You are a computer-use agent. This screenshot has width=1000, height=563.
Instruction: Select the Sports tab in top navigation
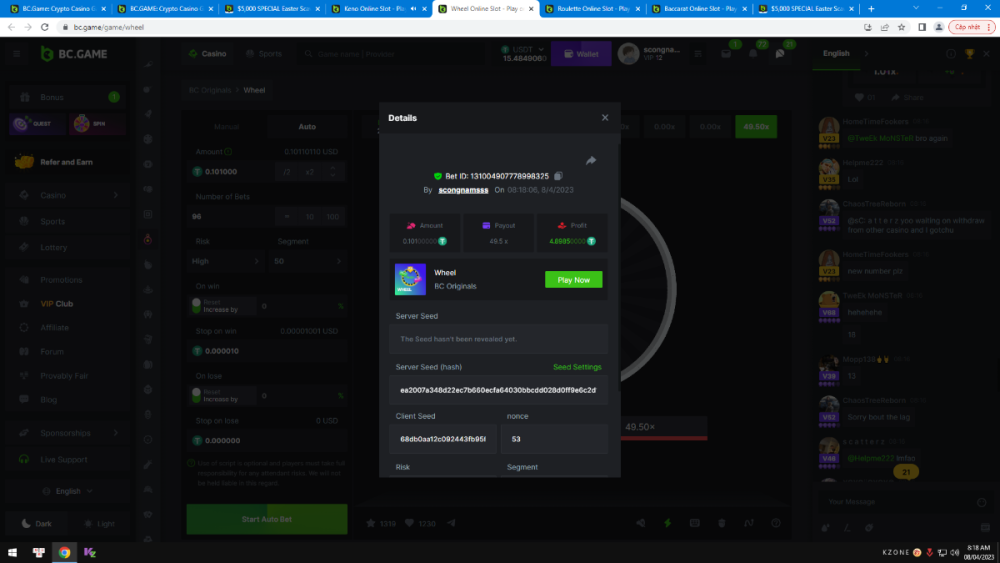click(263, 54)
